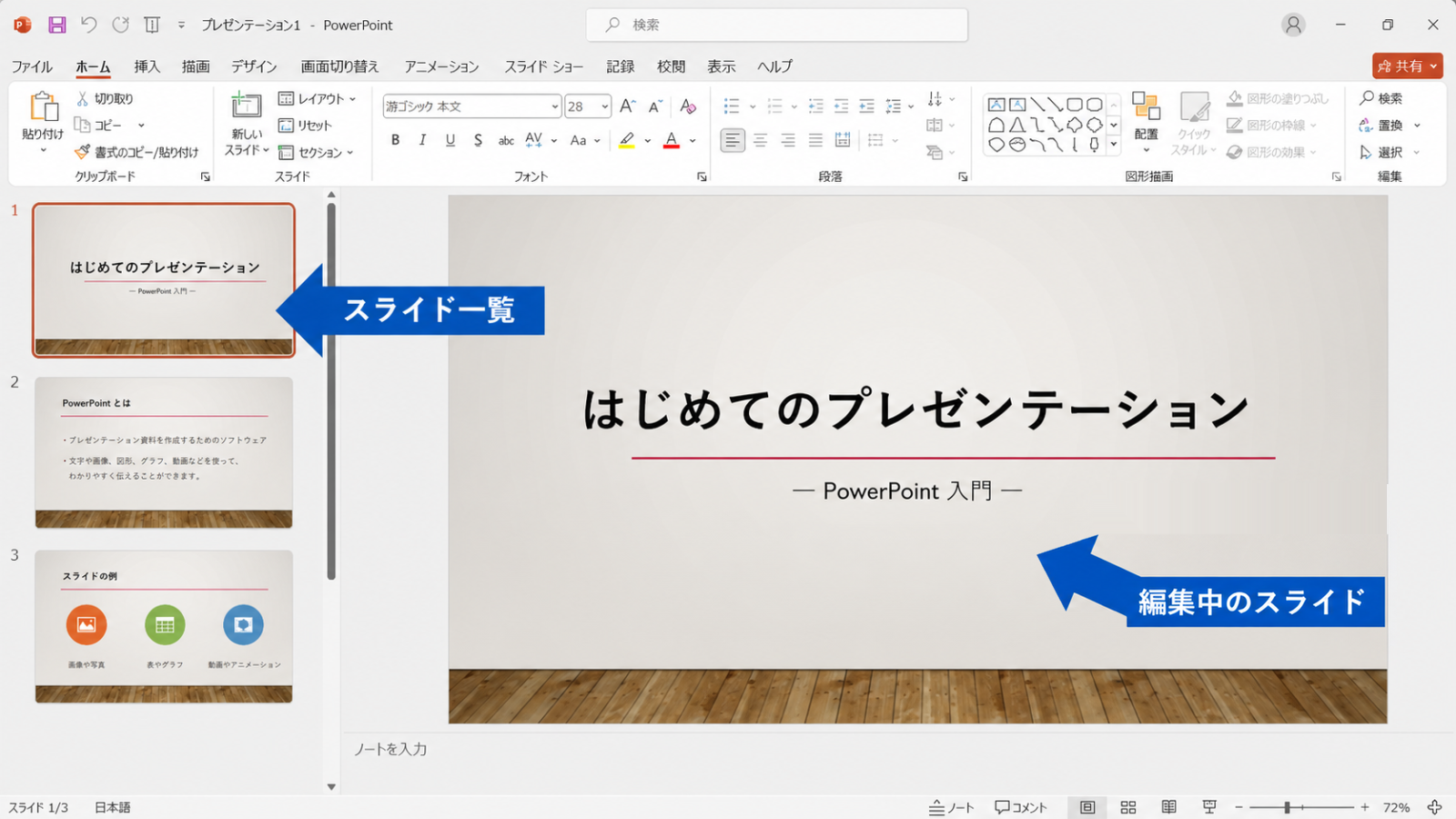Clear all formatting icon
The width and height of the screenshot is (1456, 819).
click(688, 106)
